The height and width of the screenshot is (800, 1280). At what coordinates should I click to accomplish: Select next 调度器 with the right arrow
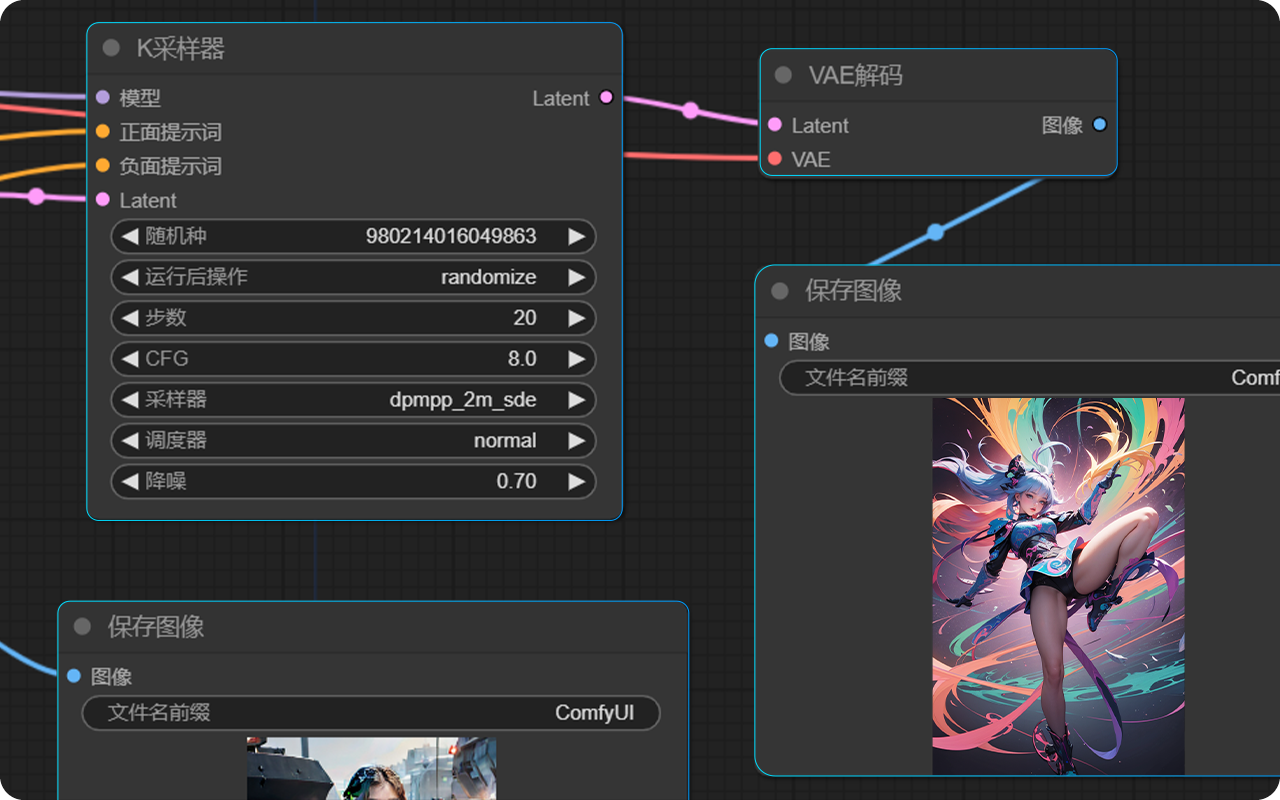click(x=577, y=440)
